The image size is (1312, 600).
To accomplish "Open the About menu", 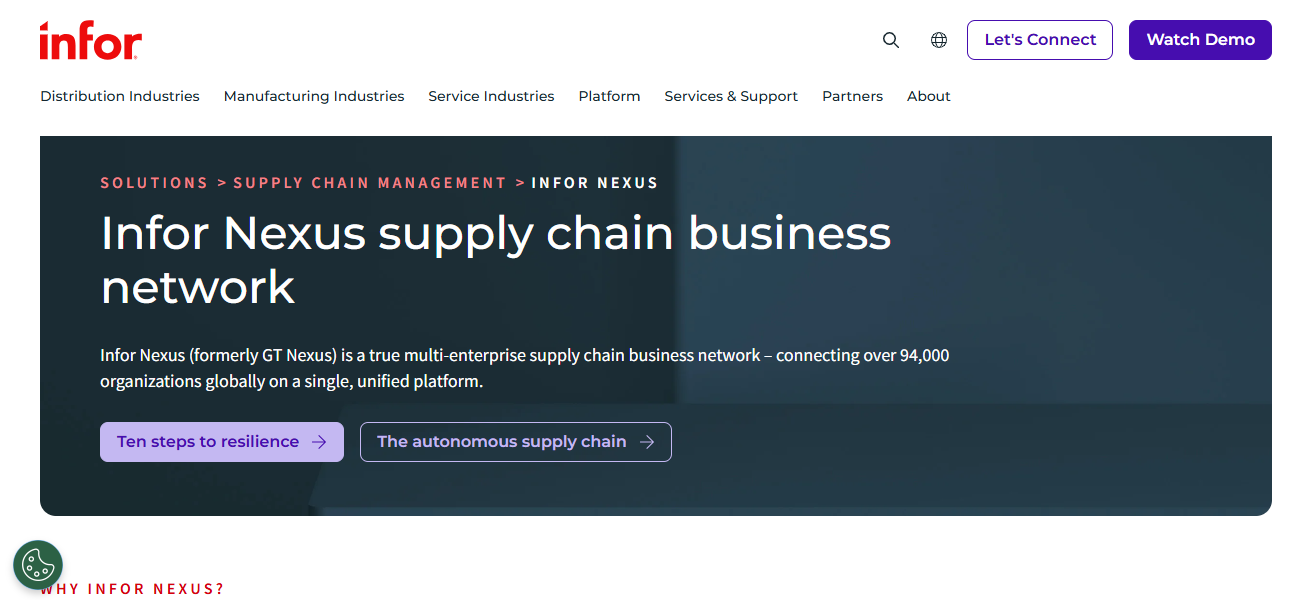I will (928, 96).
